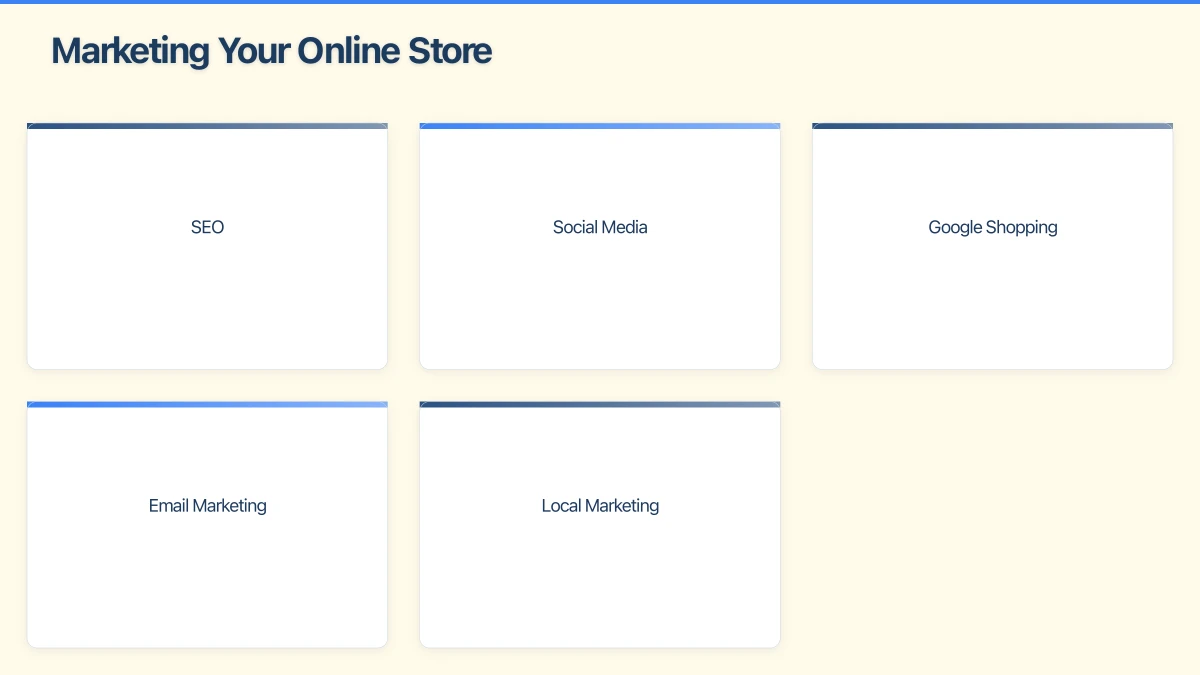This screenshot has height=675, width=1200.
Task: Click the SEO label text
Action: (x=207, y=227)
